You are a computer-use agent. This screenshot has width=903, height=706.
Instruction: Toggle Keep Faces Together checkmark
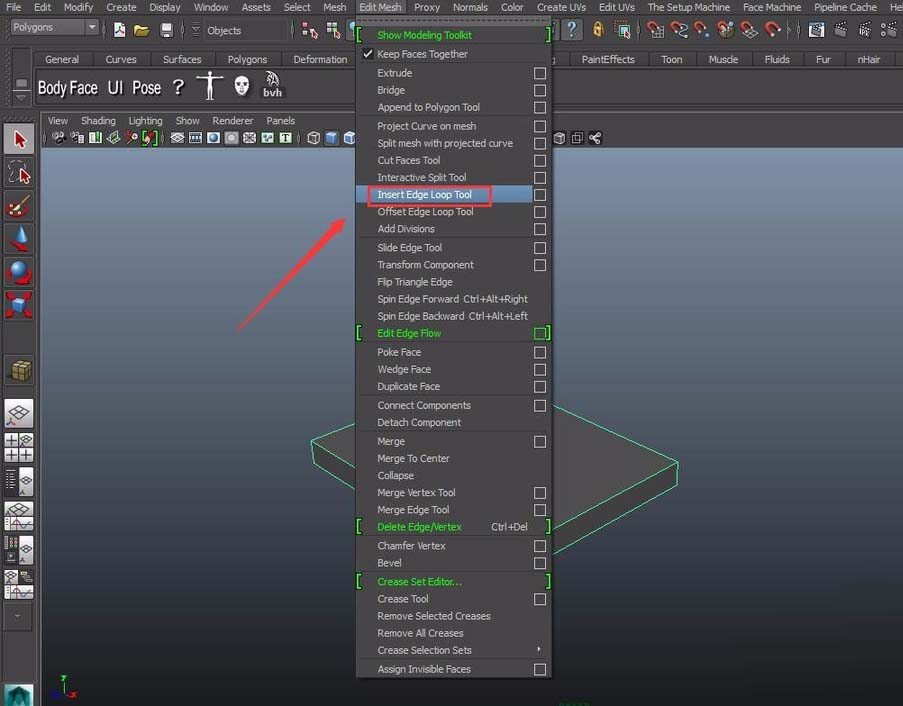368,54
